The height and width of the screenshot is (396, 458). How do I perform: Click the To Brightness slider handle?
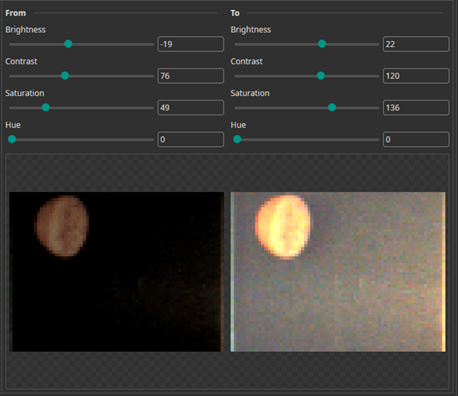322,44
